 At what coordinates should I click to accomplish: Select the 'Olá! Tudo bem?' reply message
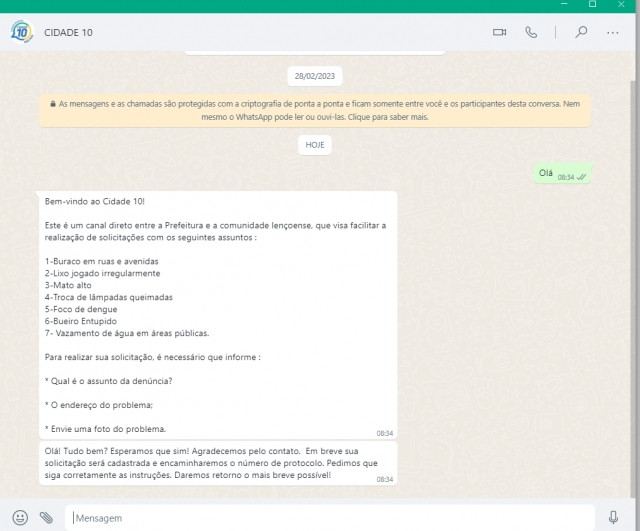(218, 463)
